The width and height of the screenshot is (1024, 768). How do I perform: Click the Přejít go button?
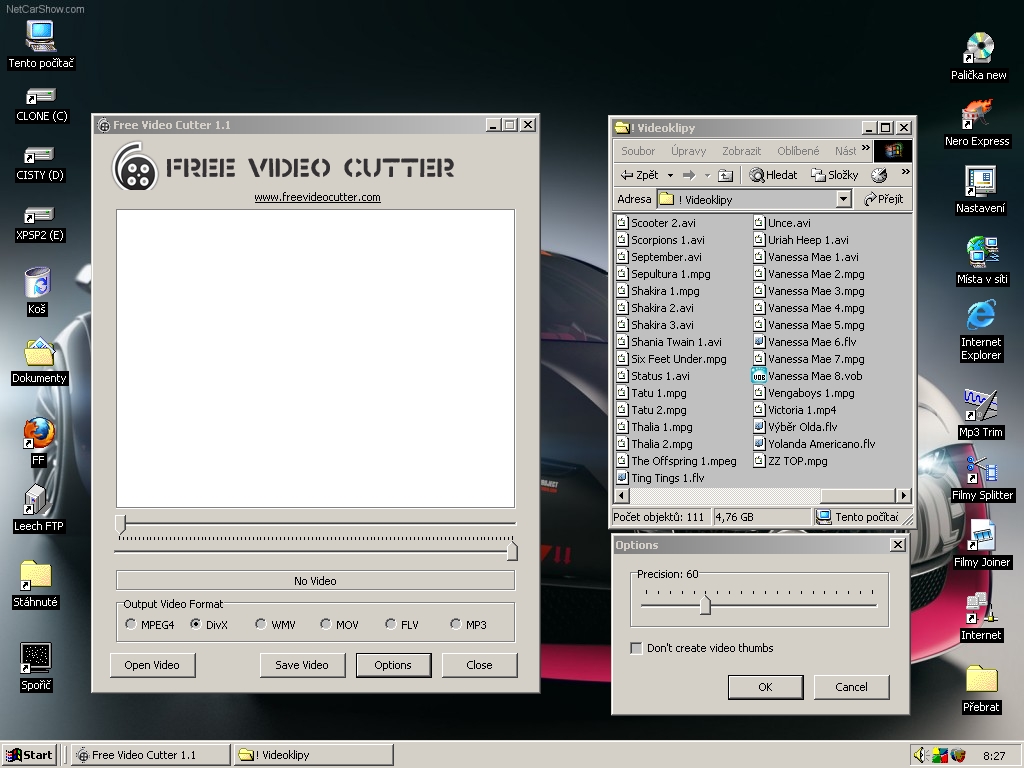883,199
